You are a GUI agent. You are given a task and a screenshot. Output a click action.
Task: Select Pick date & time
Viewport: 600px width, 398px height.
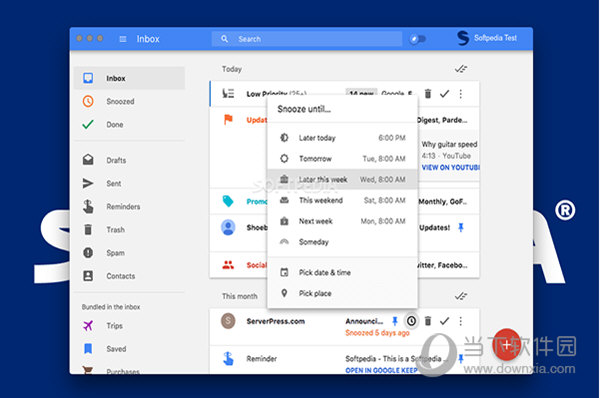click(x=342, y=272)
